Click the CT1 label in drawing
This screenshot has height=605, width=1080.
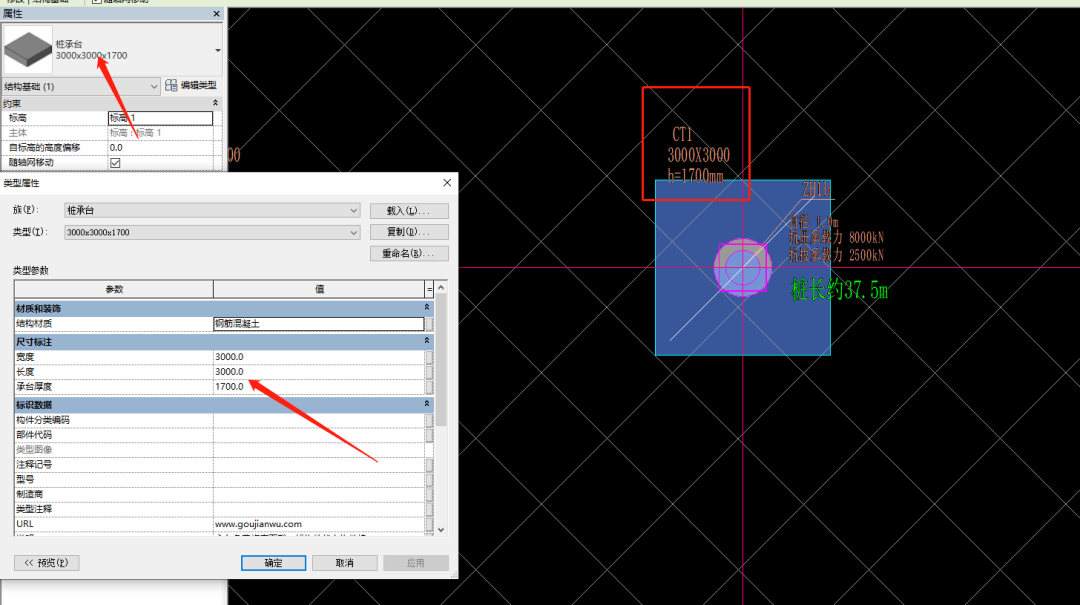point(682,134)
